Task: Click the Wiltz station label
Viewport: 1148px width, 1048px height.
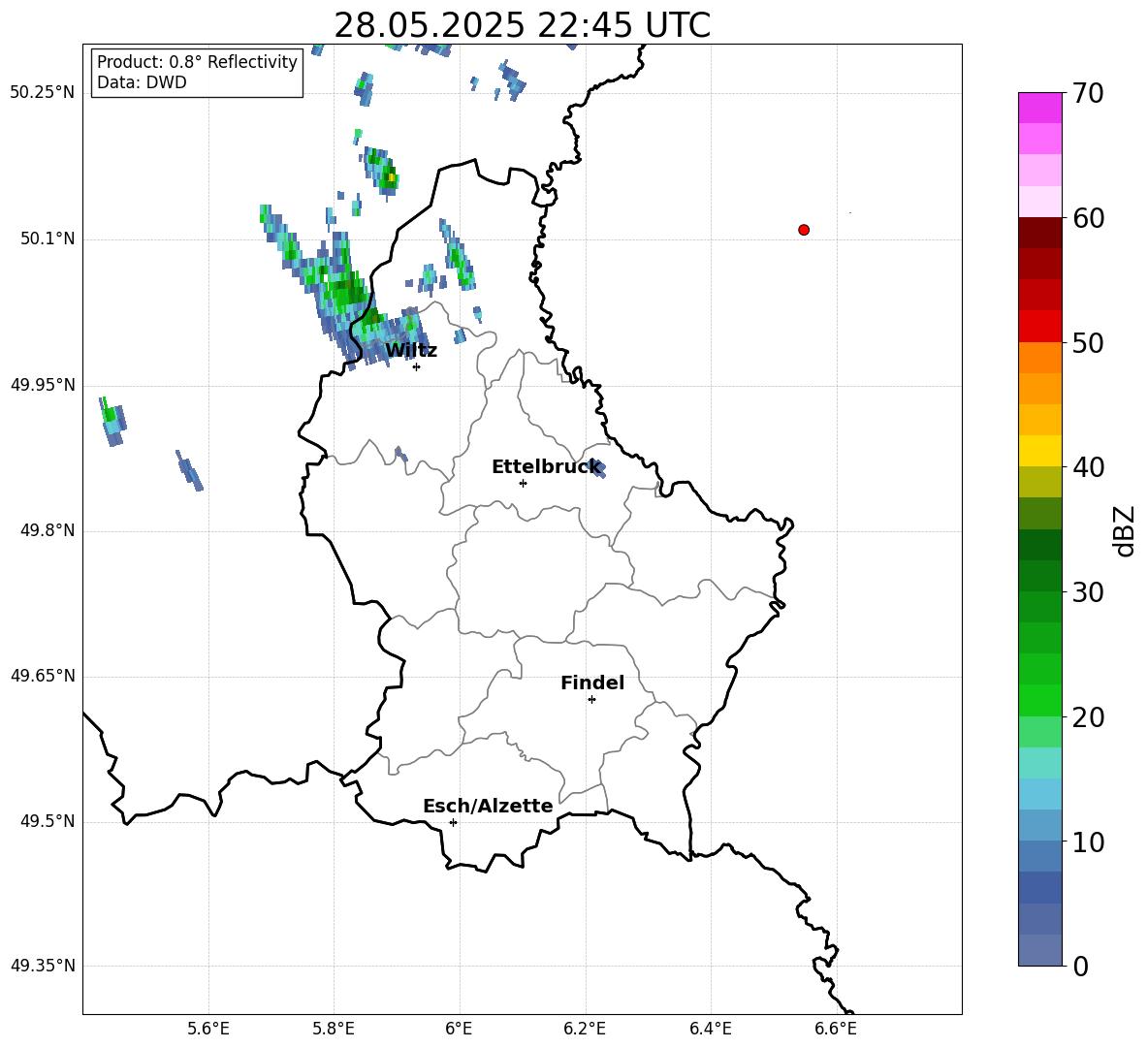Action: point(411,351)
